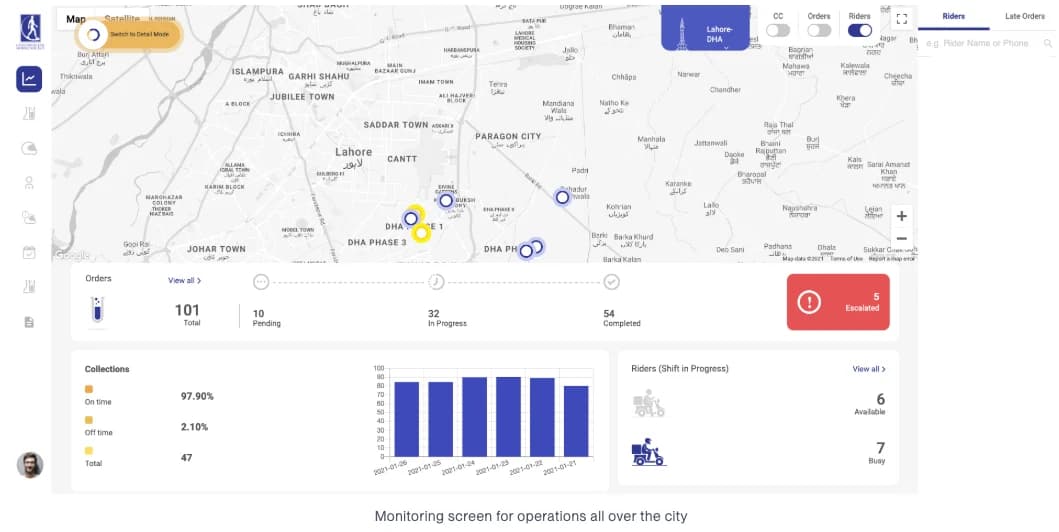Click the Off time color swatch
Screen dimensions: 1059x532
click(x=88, y=420)
